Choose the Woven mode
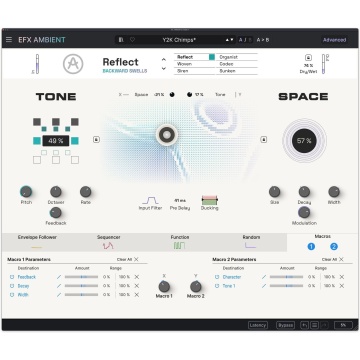Screen dimensions: 360x360 pyautogui.click(x=195, y=64)
